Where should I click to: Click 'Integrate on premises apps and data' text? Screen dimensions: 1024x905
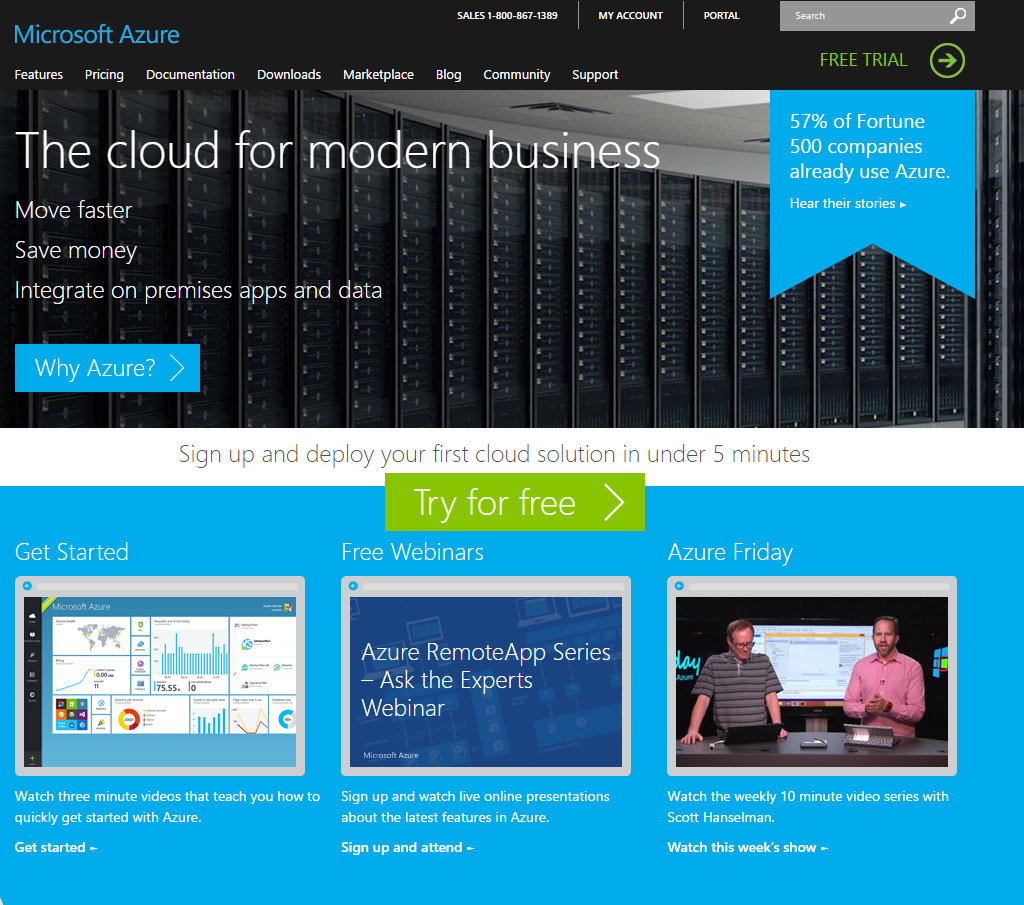[x=199, y=291]
